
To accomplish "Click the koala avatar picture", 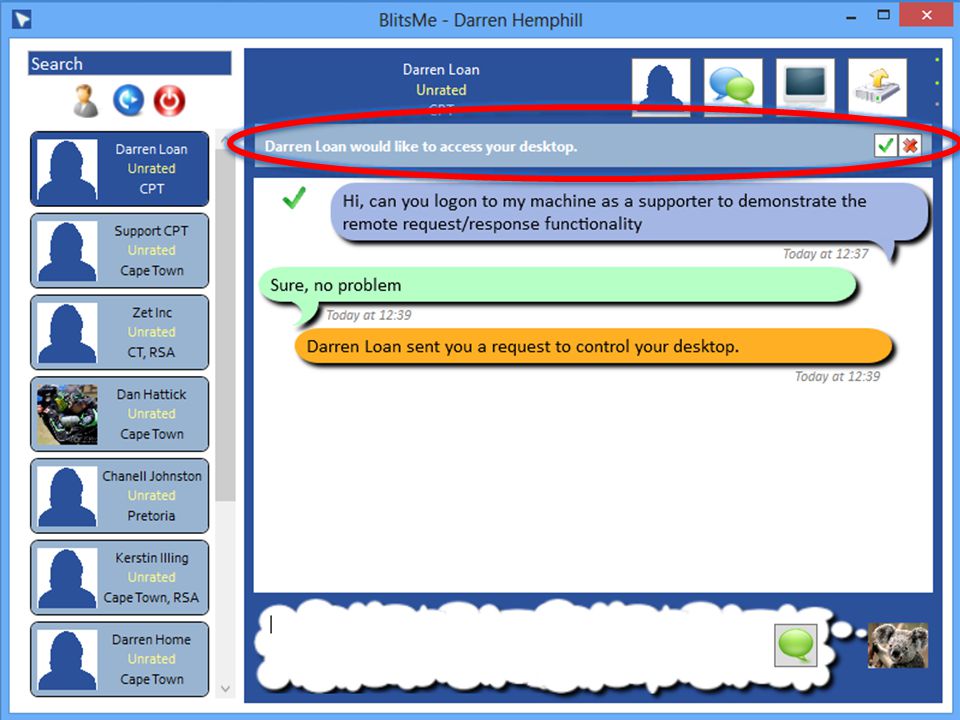I will pyautogui.click(x=898, y=645).
